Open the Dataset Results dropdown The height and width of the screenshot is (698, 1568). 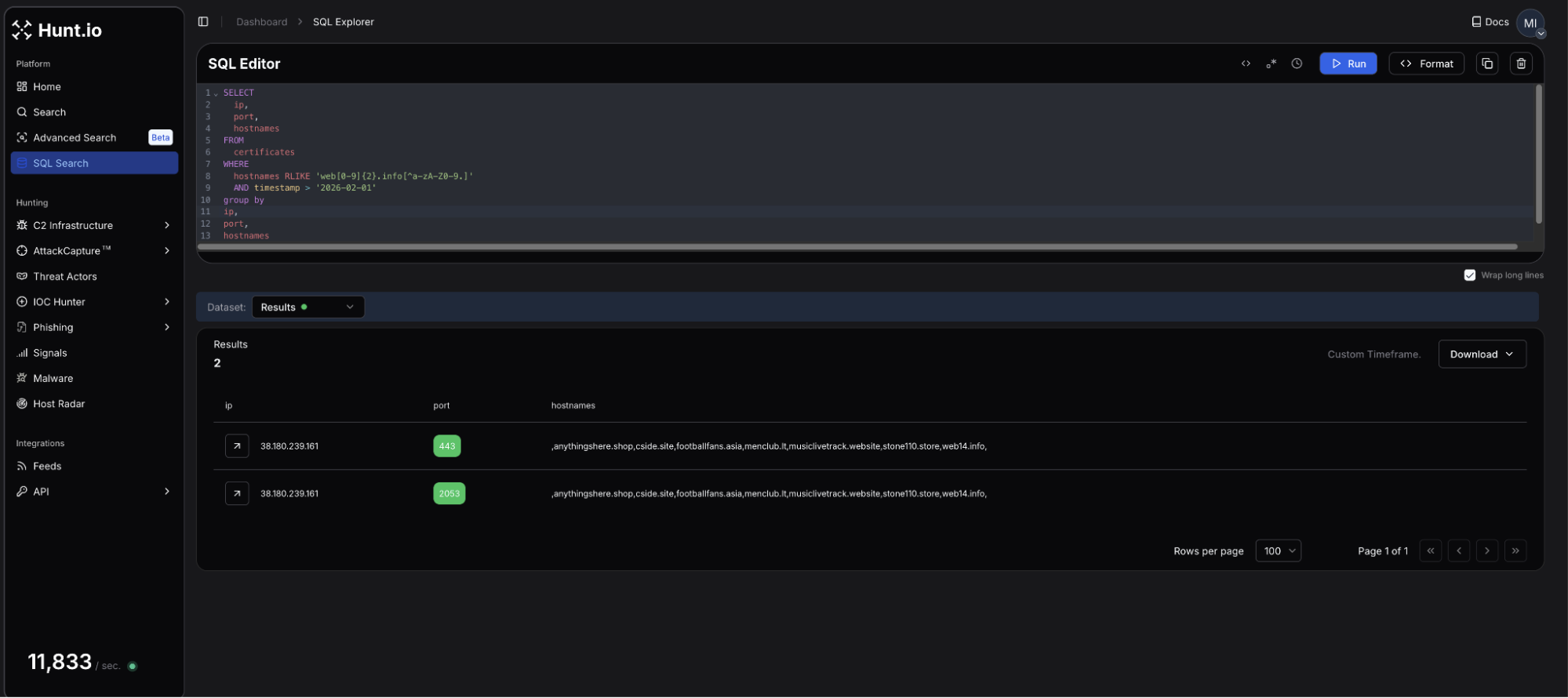click(307, 307)
